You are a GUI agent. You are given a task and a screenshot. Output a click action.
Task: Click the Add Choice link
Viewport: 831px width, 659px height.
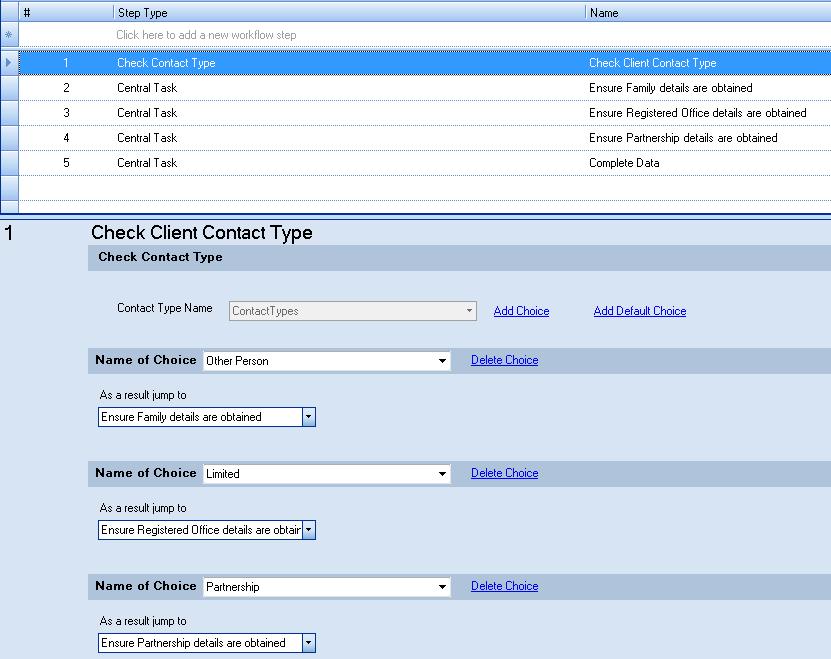point(521,311)
